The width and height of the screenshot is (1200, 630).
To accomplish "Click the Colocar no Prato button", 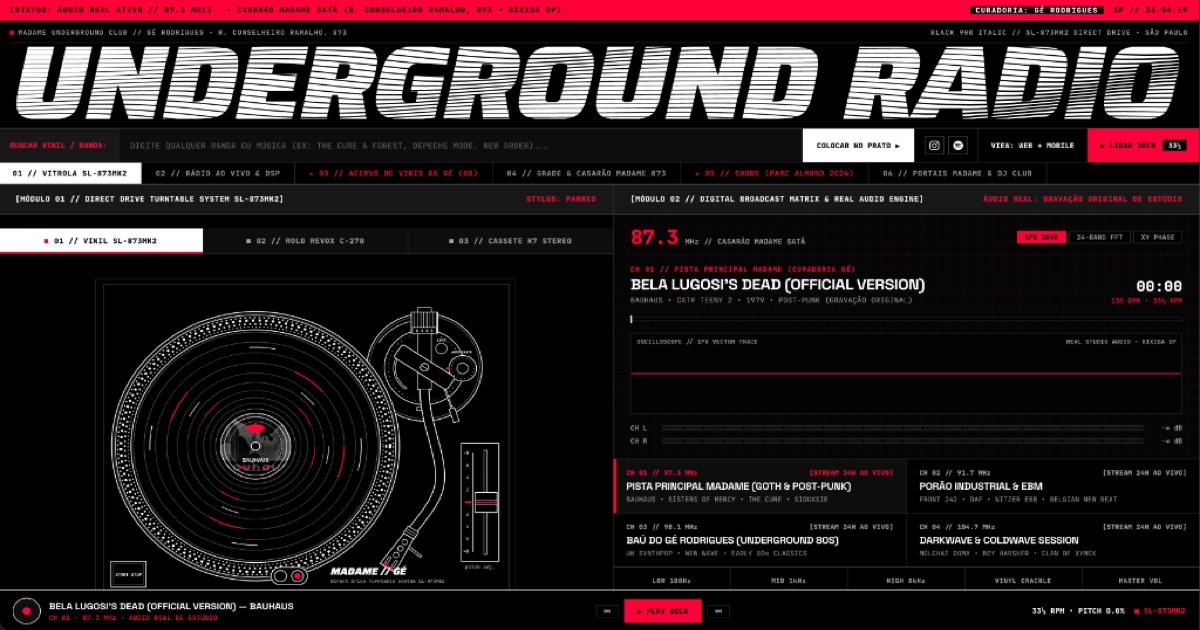I will click(x=858, y=145).
